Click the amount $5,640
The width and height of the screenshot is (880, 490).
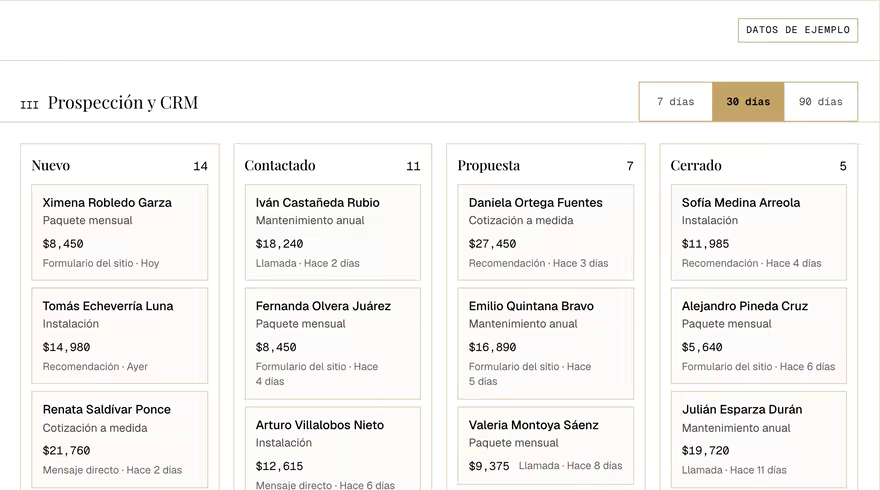(x=702, y=347)
